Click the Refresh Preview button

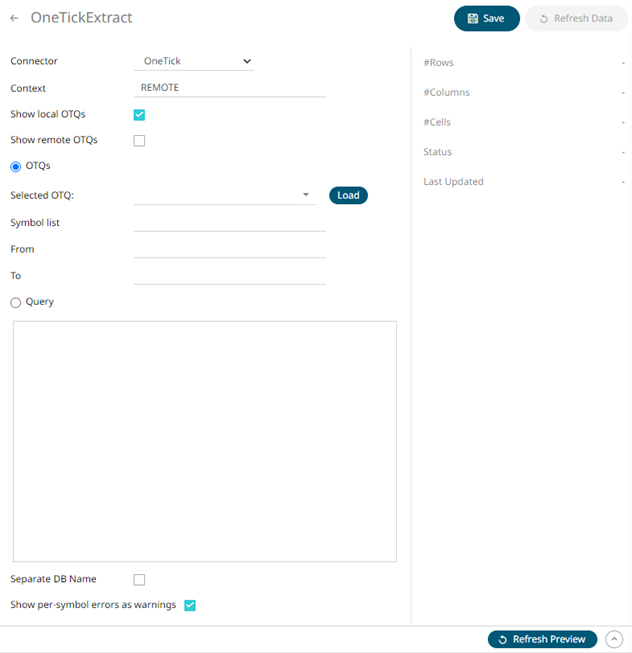pyautogui.click(x=542, y=639)
